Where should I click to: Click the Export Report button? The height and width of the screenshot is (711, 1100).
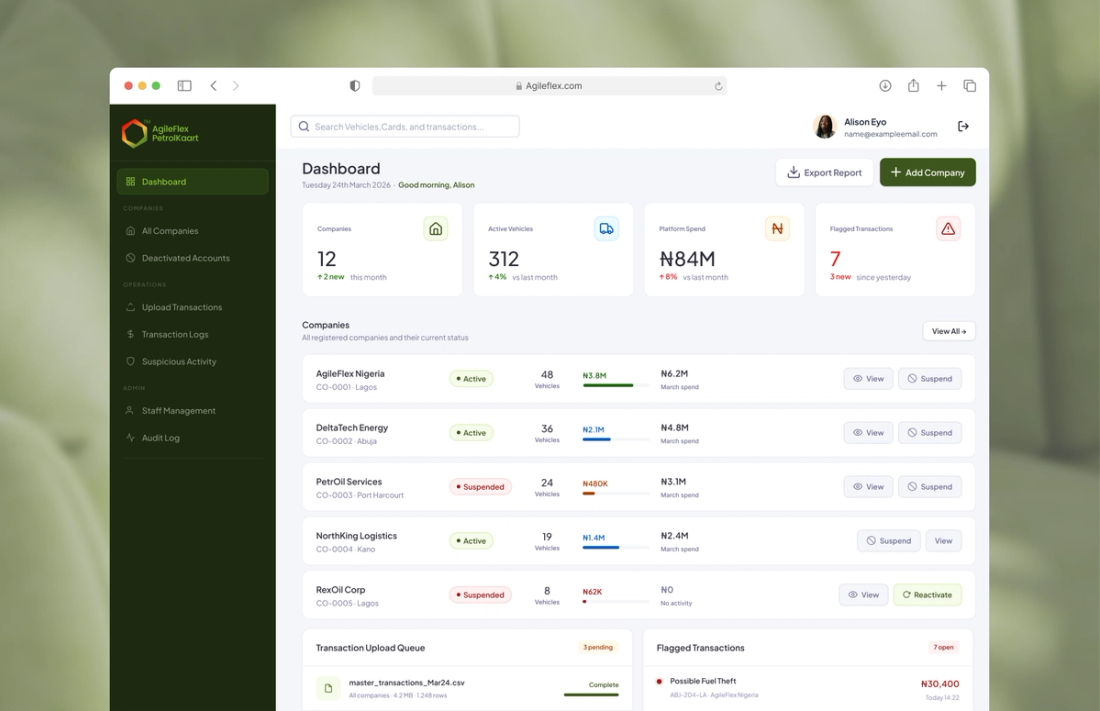[824, 172]
